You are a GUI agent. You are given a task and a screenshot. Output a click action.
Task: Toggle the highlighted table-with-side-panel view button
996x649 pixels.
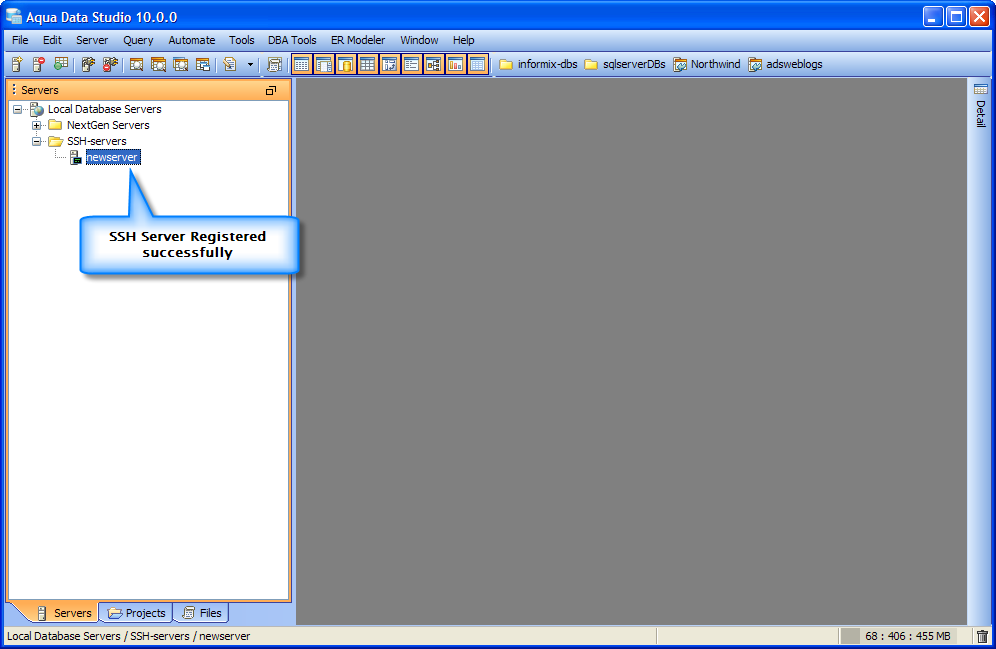point(324,64)
